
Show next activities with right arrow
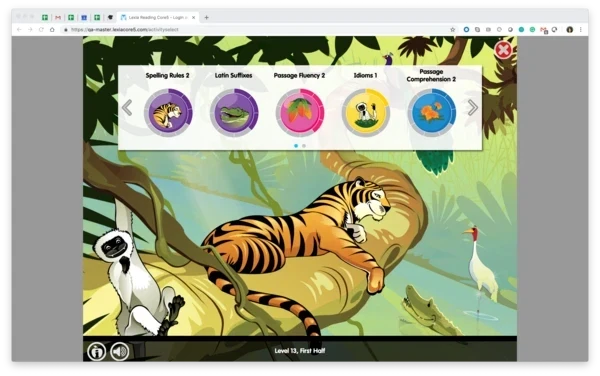pos(473,108)
